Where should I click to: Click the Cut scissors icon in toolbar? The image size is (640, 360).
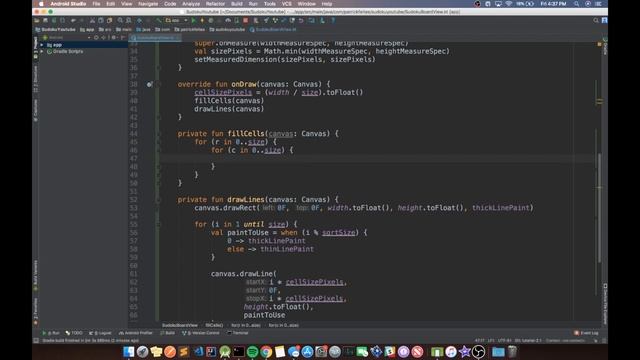(92, 20)
